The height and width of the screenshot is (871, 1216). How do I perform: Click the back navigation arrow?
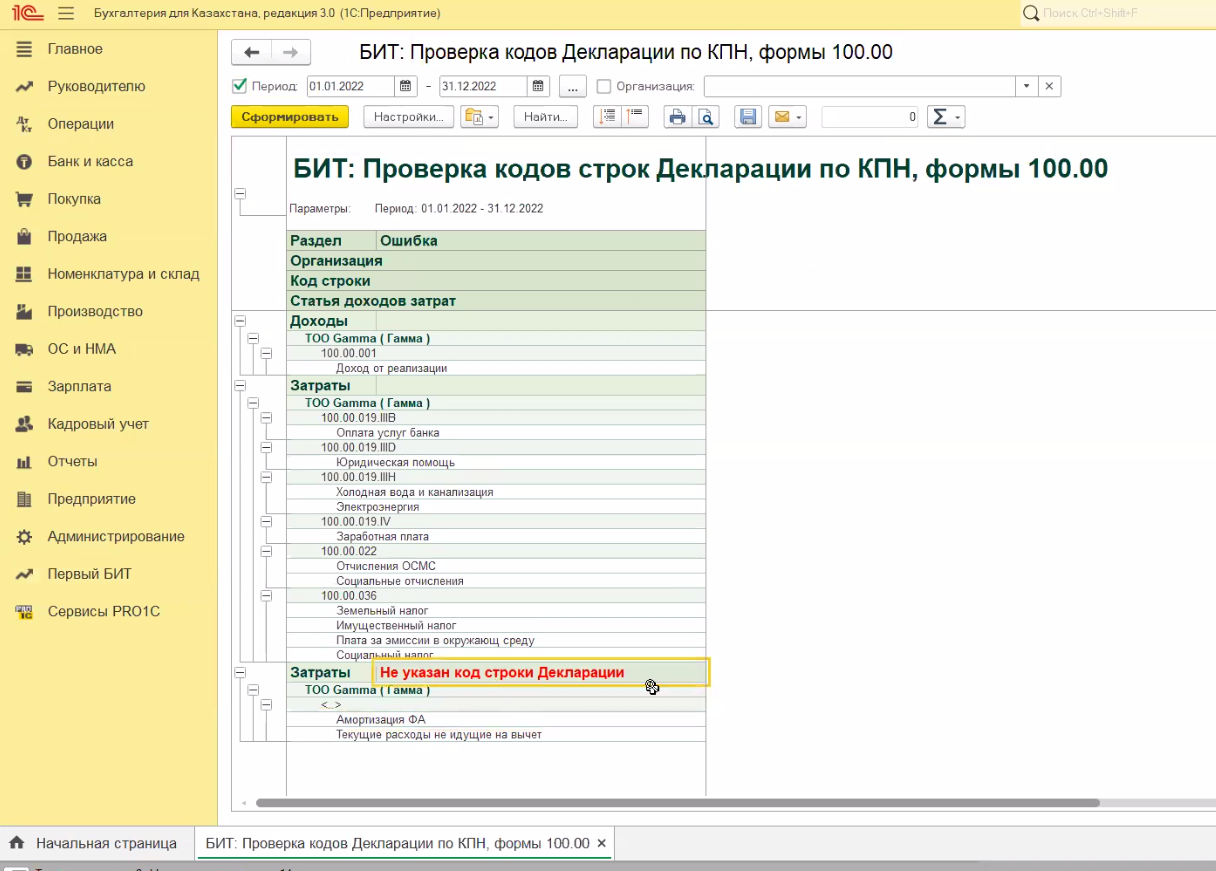(251, 53)
